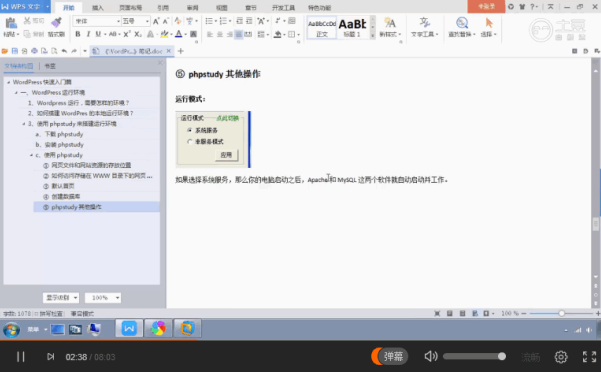Click the Select arrow cursor icon
The width and height of the screenshot is (601, 372).
[489, 23]
